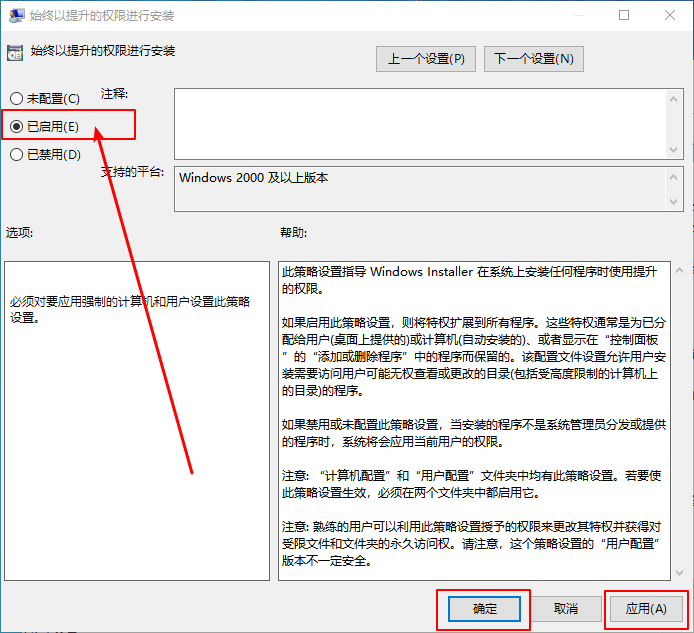The image size is (694, 633).
Task: Click inside the 帮助 description text area
Action: (470, 420)
